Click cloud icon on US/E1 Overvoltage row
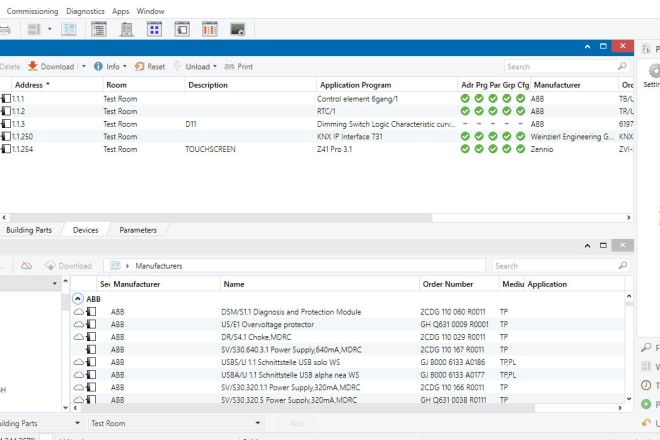 click(x=79, y=324)
